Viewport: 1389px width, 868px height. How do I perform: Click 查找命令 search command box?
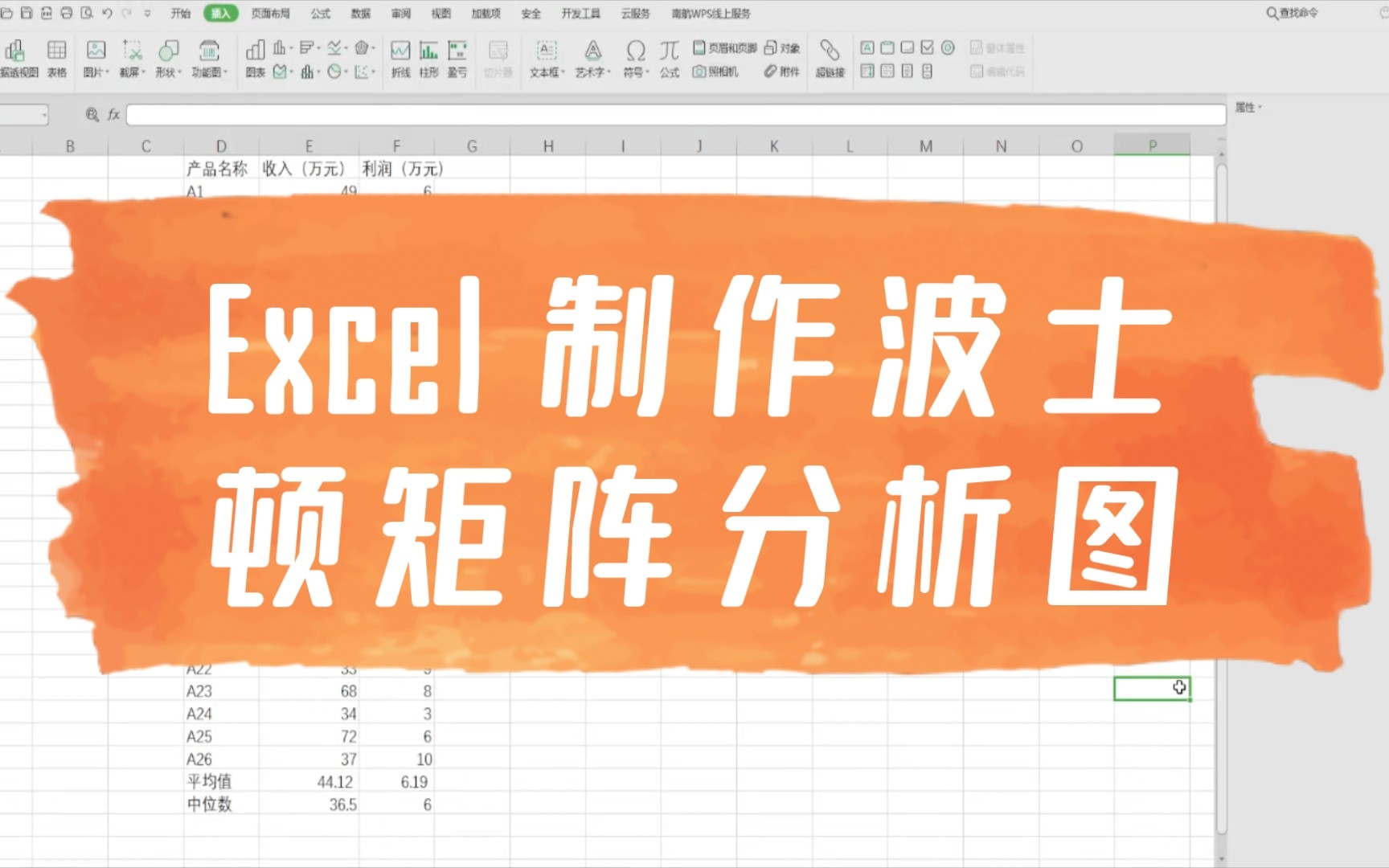tap(1292, 13)
